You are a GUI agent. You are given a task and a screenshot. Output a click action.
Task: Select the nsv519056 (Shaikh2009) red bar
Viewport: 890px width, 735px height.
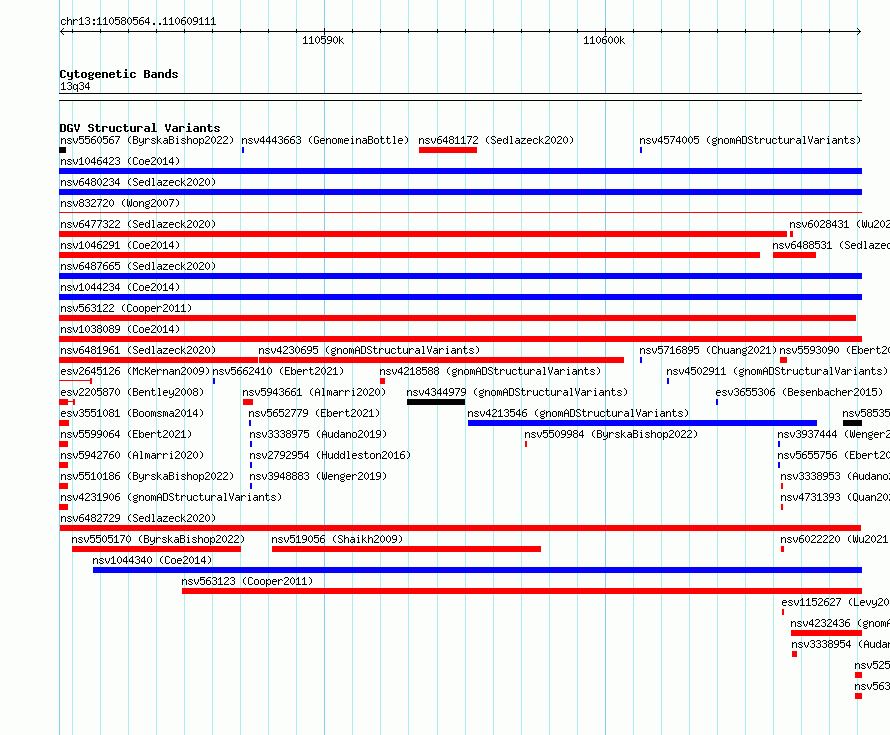(406, 549)
